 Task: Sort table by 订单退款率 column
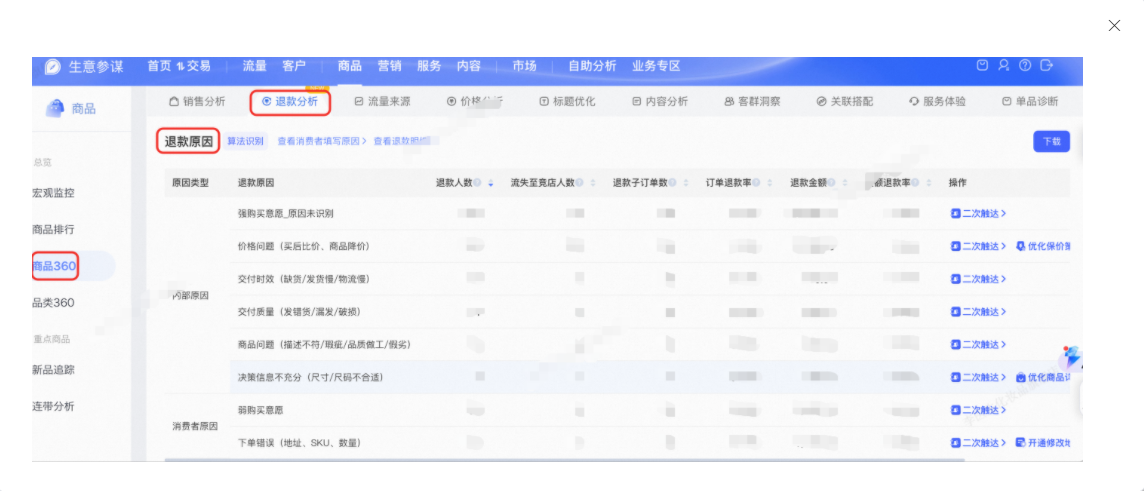770,183
